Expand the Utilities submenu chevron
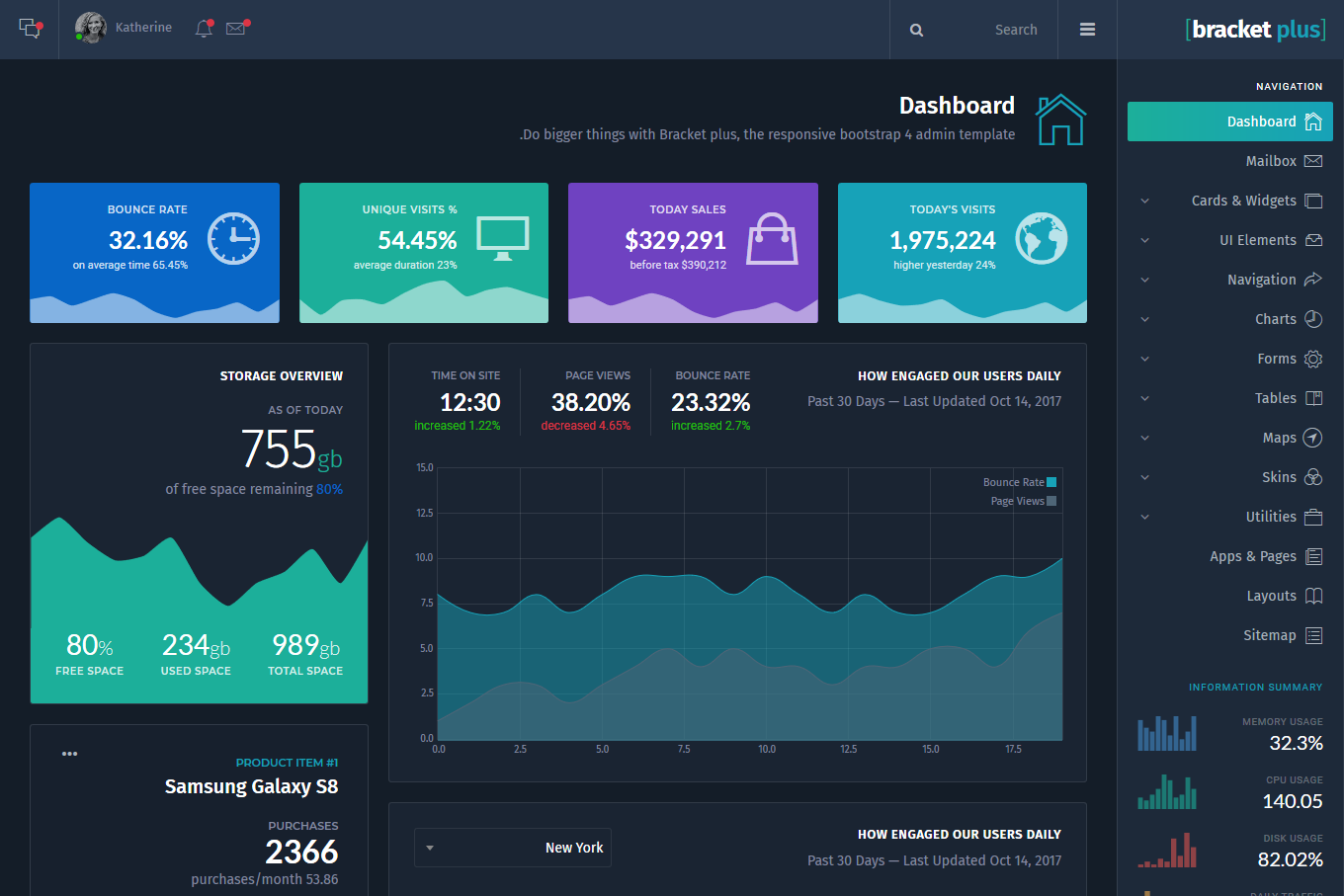 coord(1145,517)
